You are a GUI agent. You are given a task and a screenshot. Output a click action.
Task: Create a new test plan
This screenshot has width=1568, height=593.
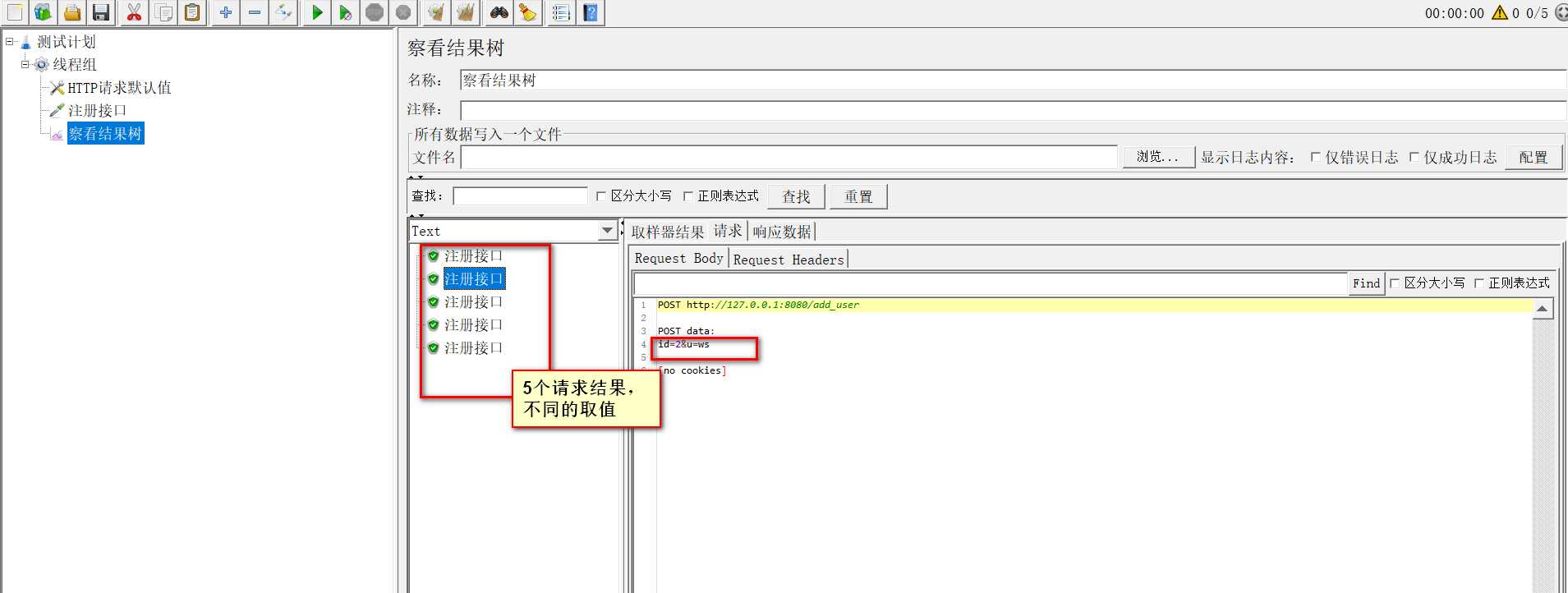(15, 12)
